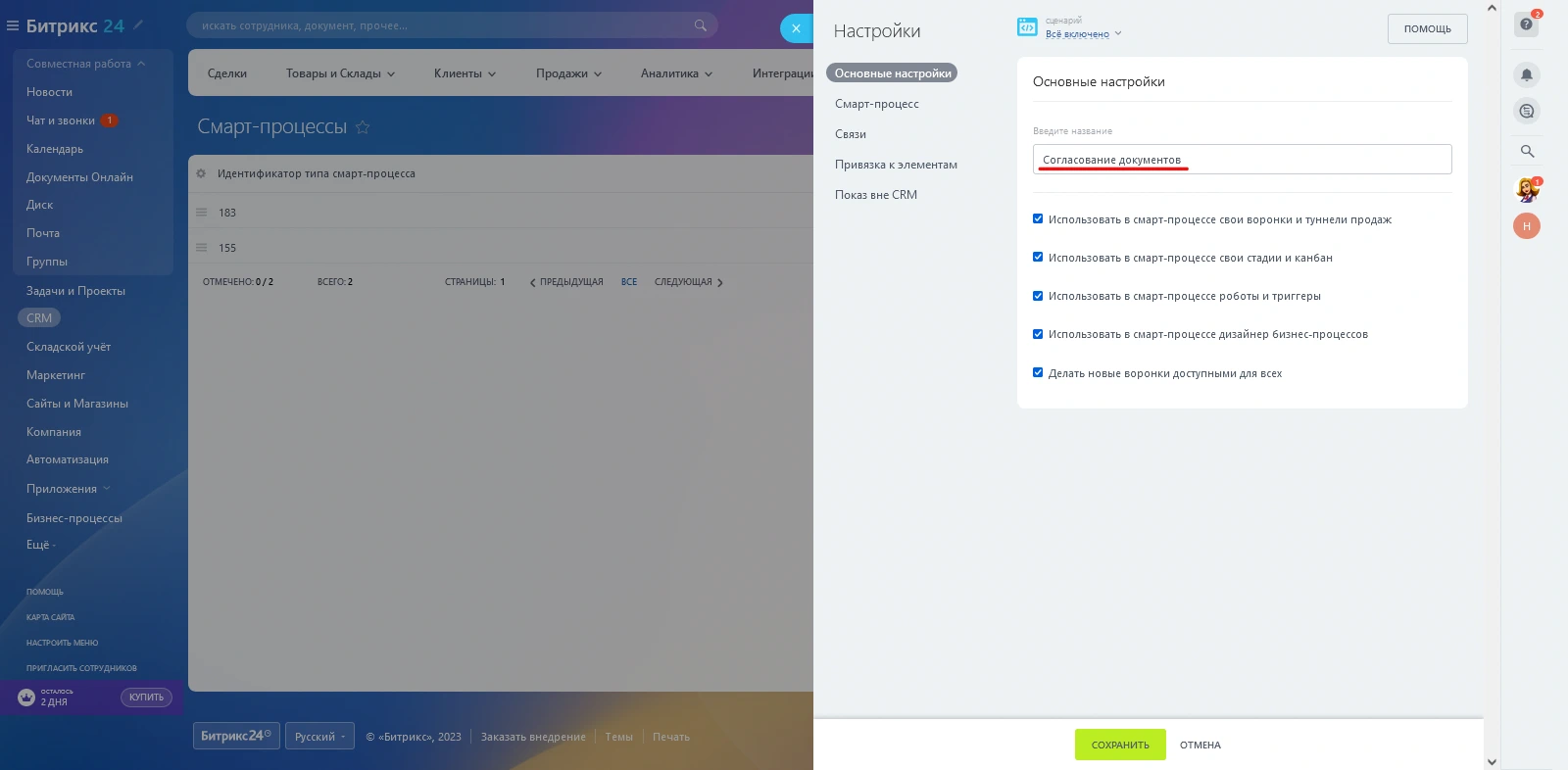The height and width of the screenshot is (770, 1568).
Task: Expand the Товары и Склады menu
Action: pyautogui.click(x=340, y=73)
